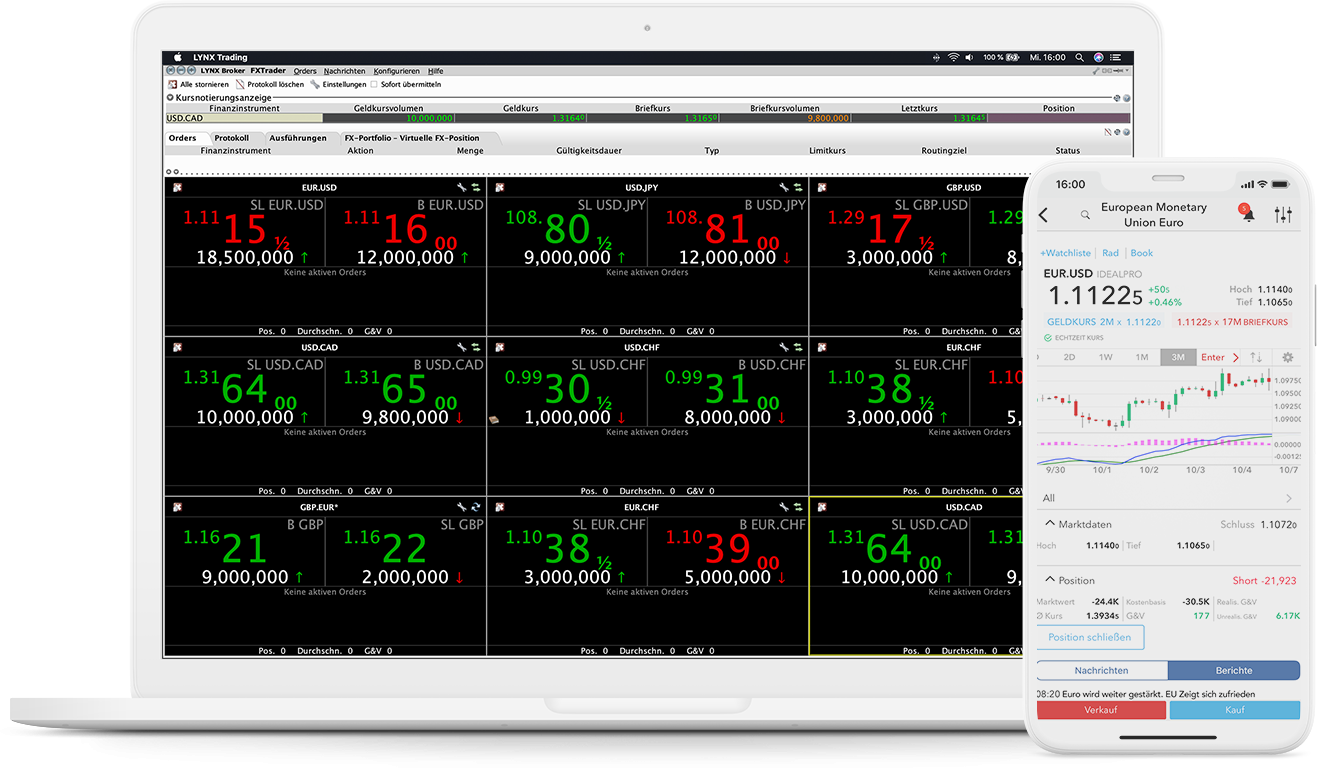
Task: Click the Alle stornieren icon
Action: pyautogui.click(x=172, y=84)
